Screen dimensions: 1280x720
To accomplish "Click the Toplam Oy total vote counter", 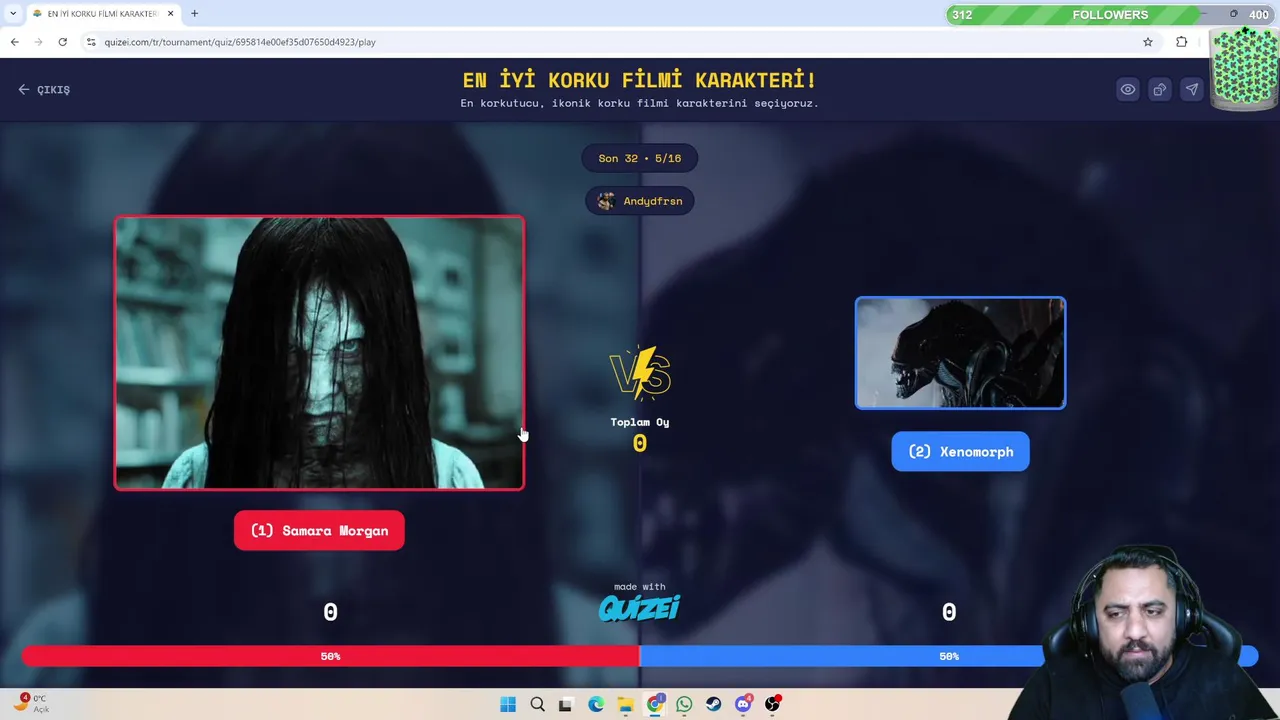I will (640, 434).
